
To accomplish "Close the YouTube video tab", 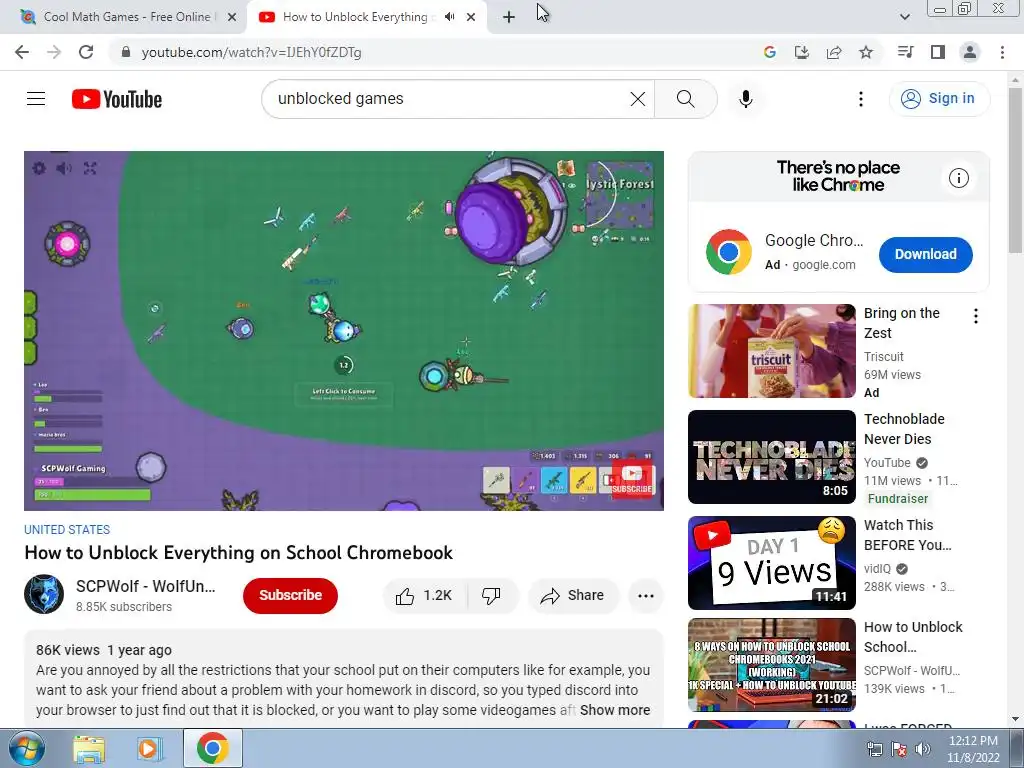I will click(471, 18).
